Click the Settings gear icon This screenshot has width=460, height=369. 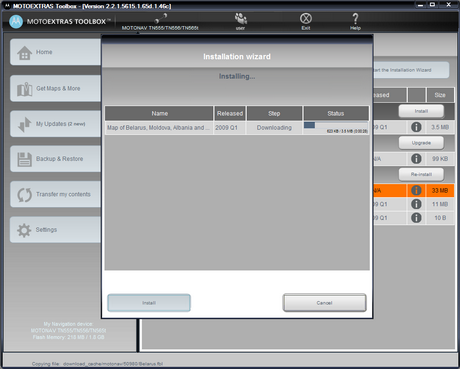pos(24,230)
